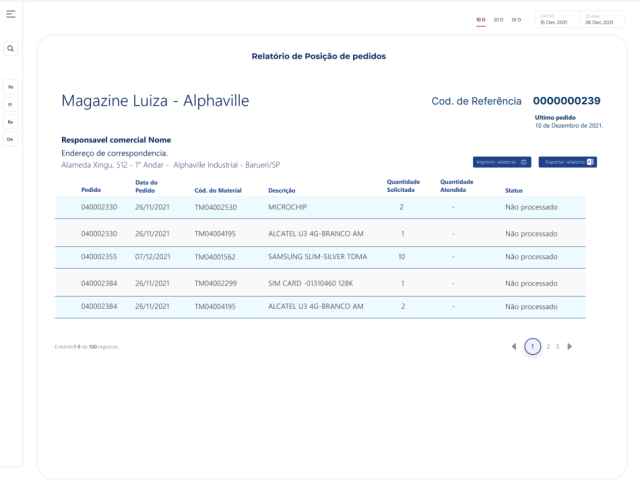640x480 pixels.
Task: Click order number 040002355
Action: 99,257
